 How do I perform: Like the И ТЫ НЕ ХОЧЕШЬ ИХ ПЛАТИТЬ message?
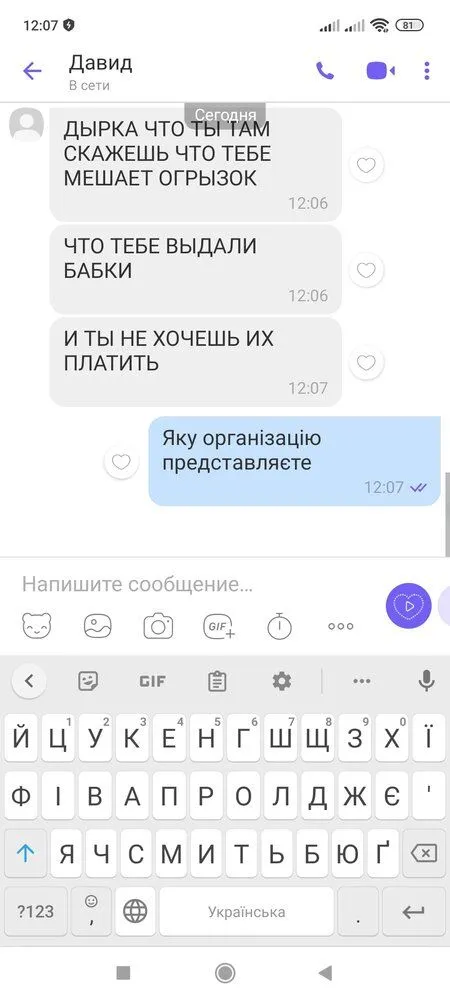(366, 363)
